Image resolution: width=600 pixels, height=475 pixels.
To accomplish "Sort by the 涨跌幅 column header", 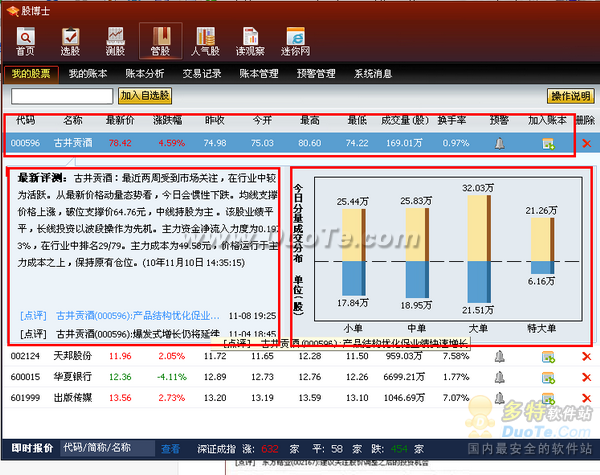I will (x=168, y=121).
